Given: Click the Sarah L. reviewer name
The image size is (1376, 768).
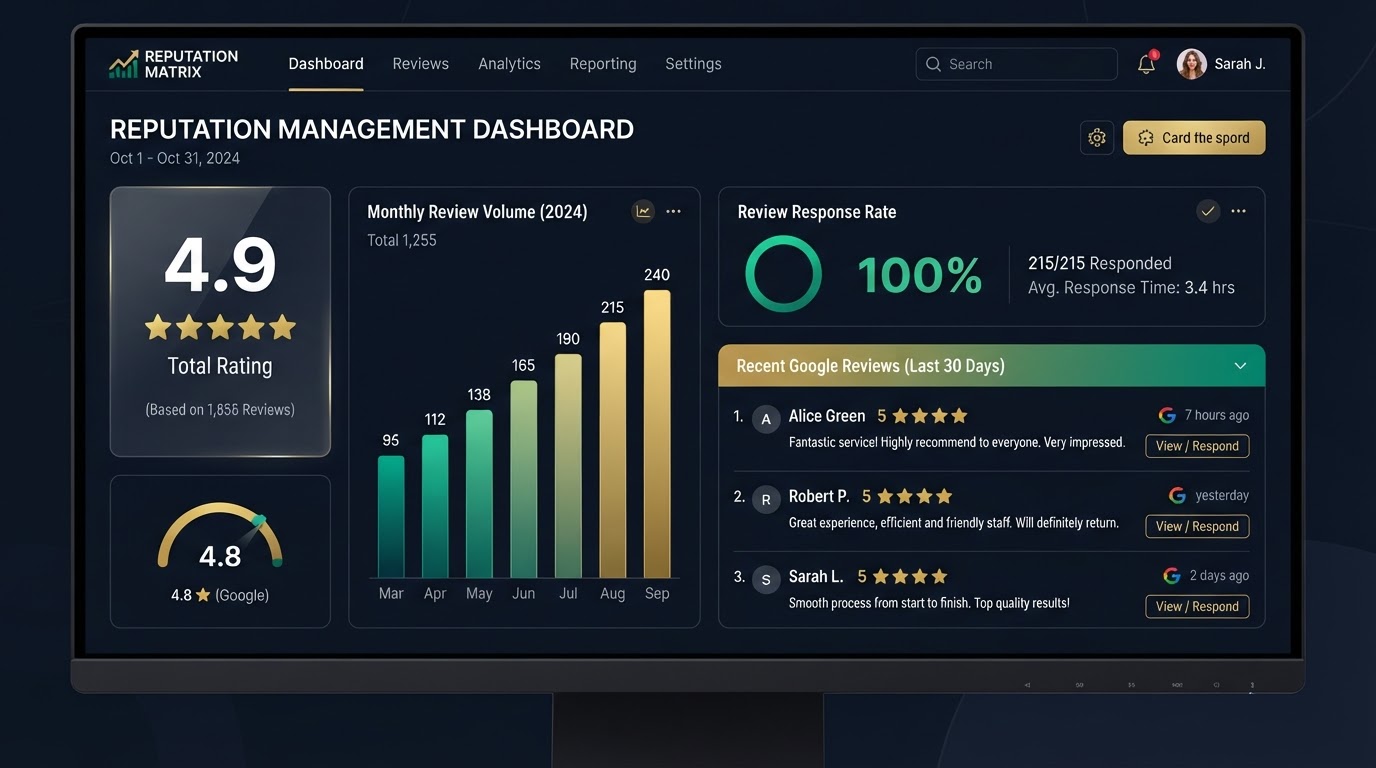Looking at the screenshot, I should pyautogui.click(x=816, y=576).
